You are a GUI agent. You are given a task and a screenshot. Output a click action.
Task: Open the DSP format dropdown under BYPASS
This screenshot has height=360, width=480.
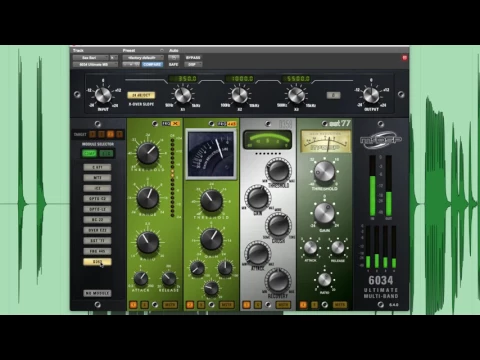[x=193, y=64]
